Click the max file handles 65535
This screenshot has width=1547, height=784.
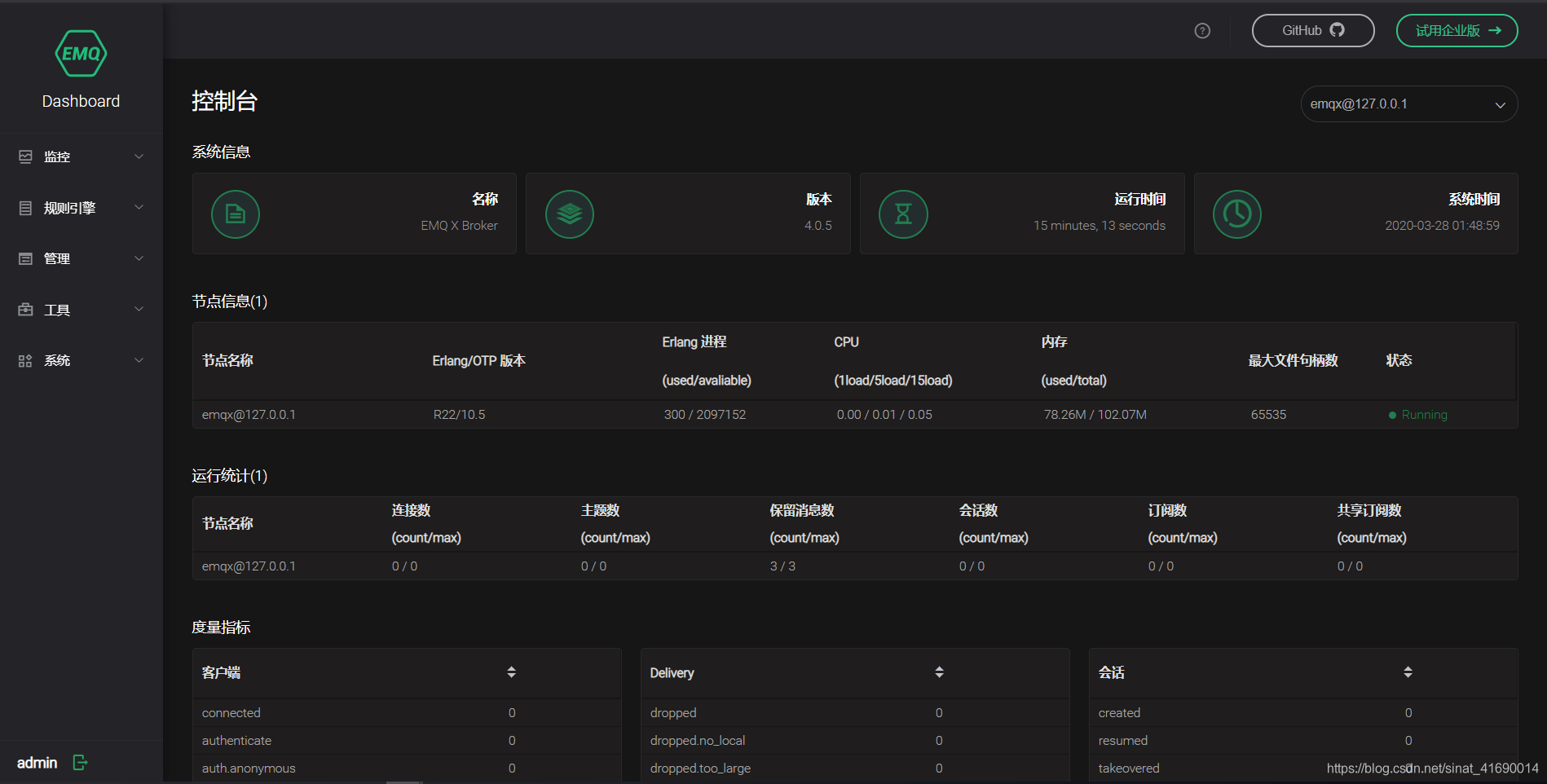click(x=1269, y=415)
